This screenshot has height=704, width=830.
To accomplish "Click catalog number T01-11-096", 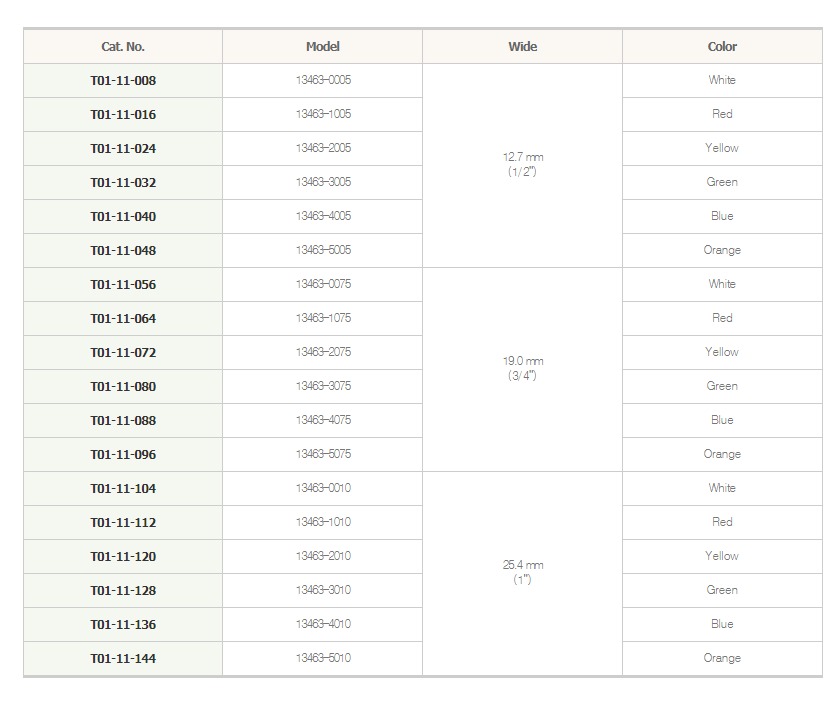I will point(123,455).
